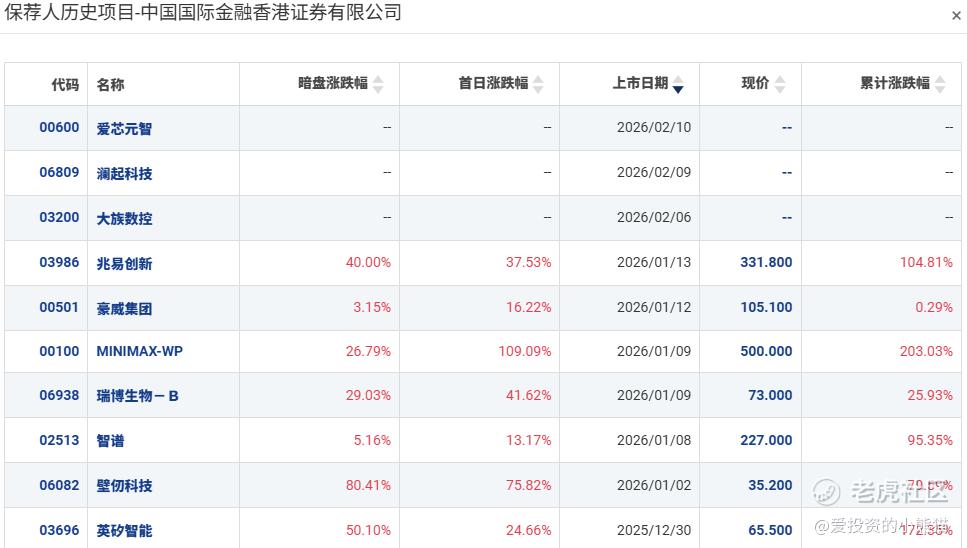Viewport: 967px width, 548px height.
Task: Open stock code 06082
Action: (x=59, y=486)
